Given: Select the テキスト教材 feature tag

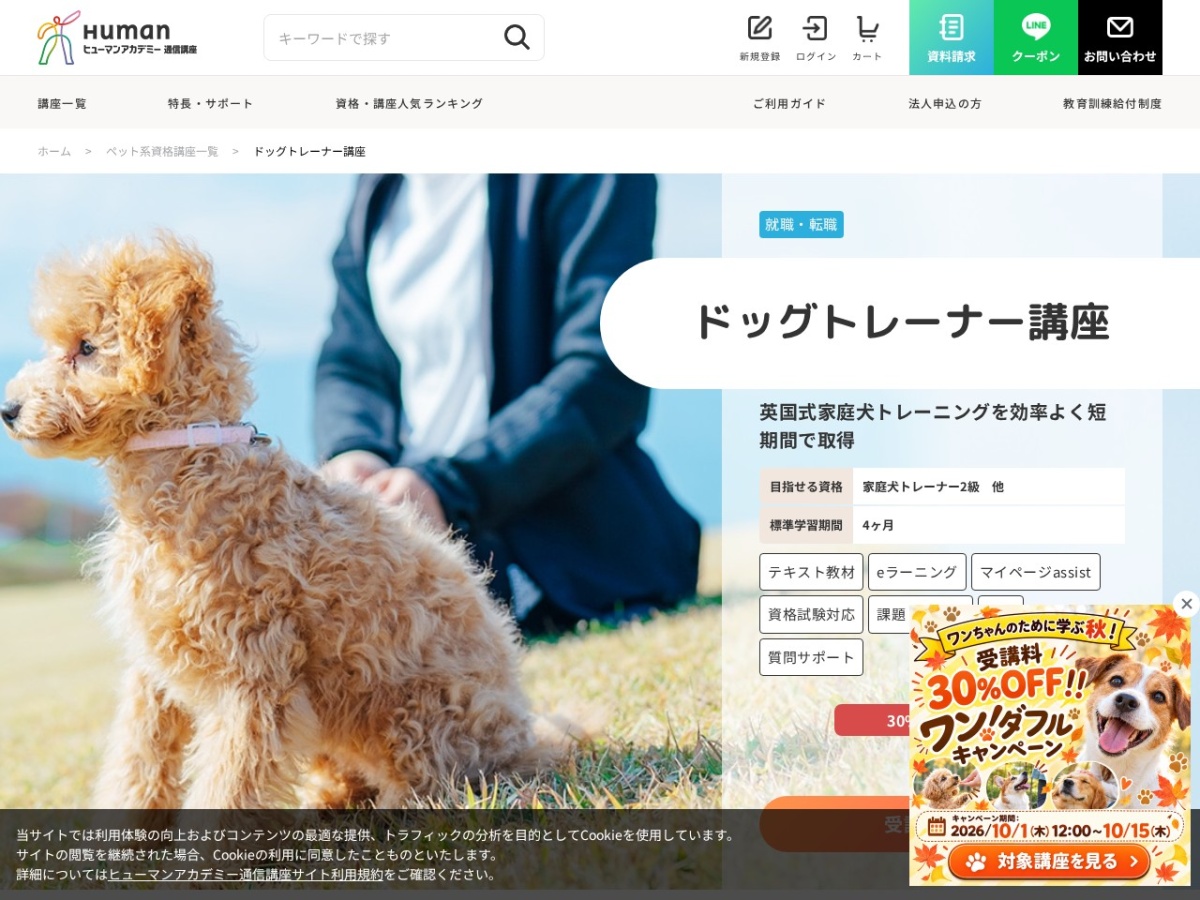Looking at the screenshot, I should point(811,572).
